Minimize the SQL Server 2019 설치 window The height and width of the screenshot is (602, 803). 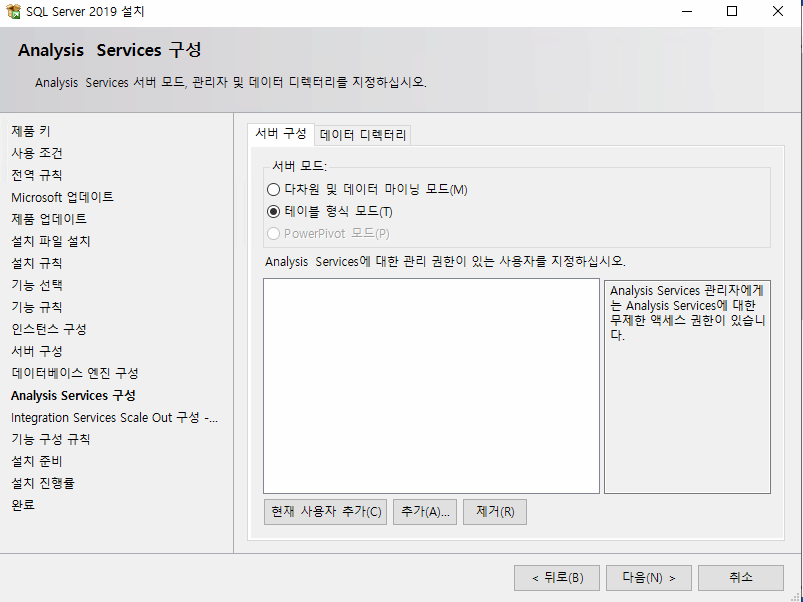coord(687,11)
